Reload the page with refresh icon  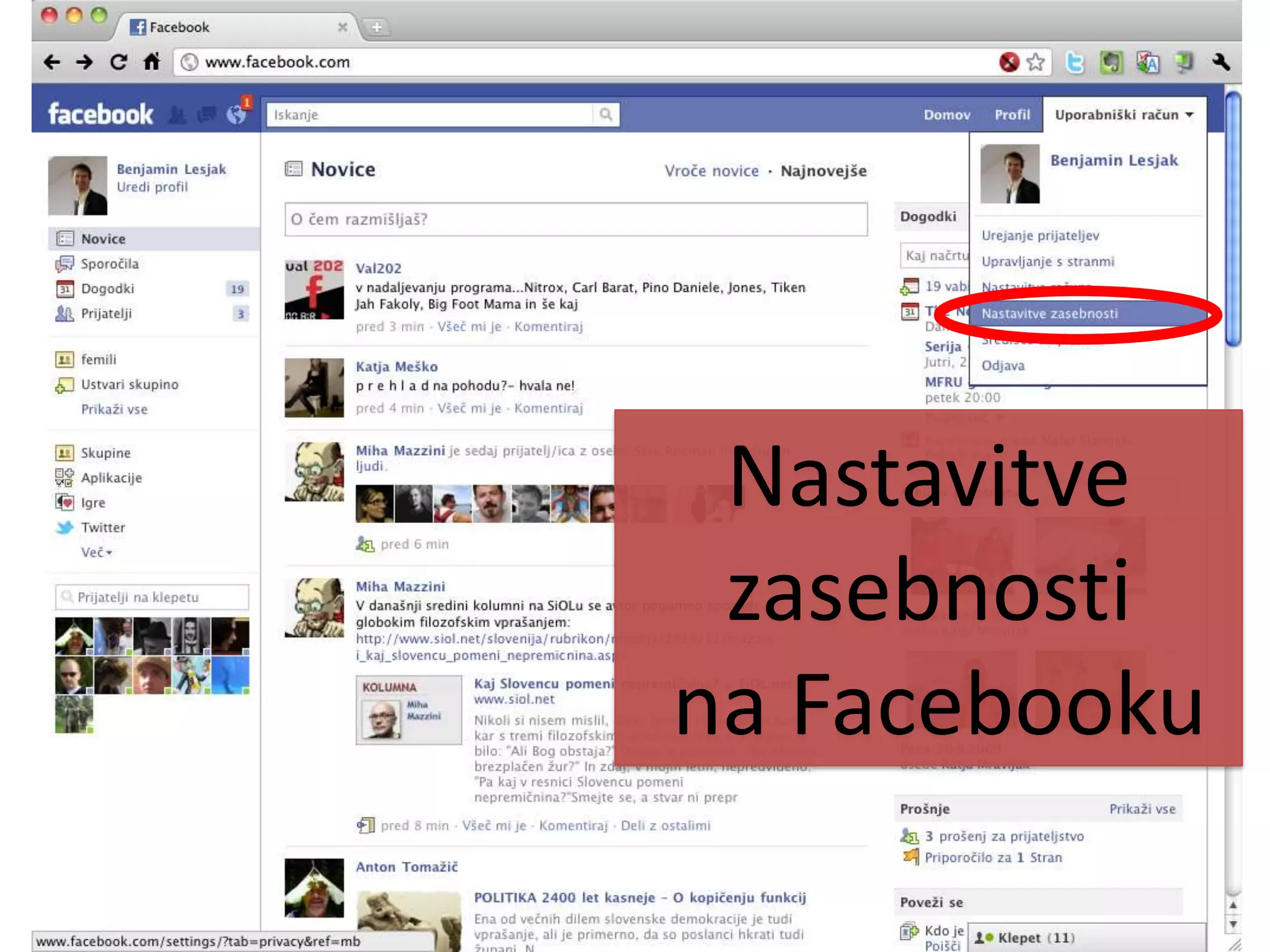point(118,62)
